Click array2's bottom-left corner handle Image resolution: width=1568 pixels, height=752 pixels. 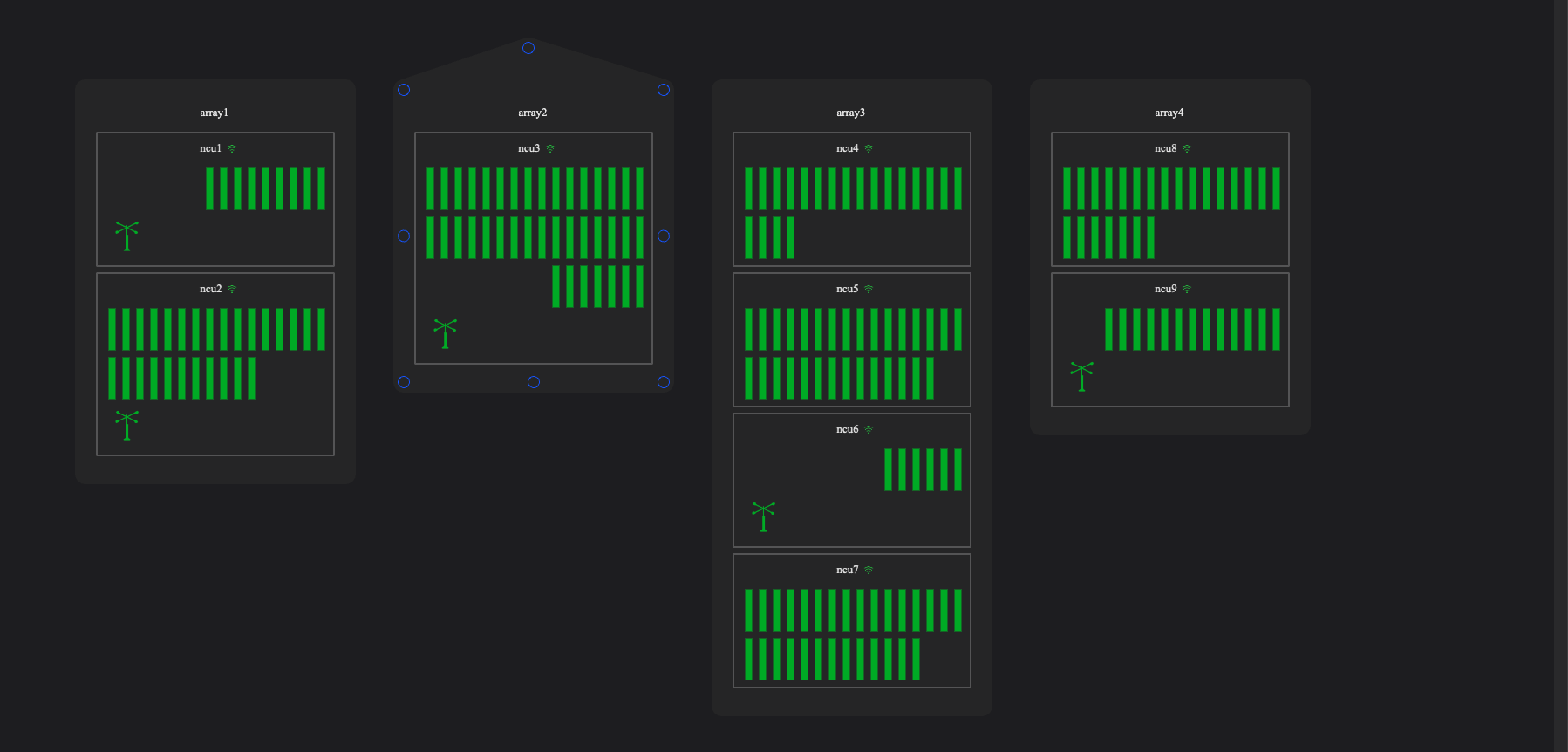[x=404, y=382]
